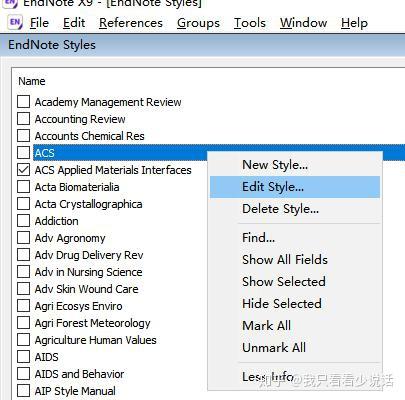Select the Agri Forest Meteorology style name
The height and width of the screenshot is (400, 405).
tap(92, 323)
